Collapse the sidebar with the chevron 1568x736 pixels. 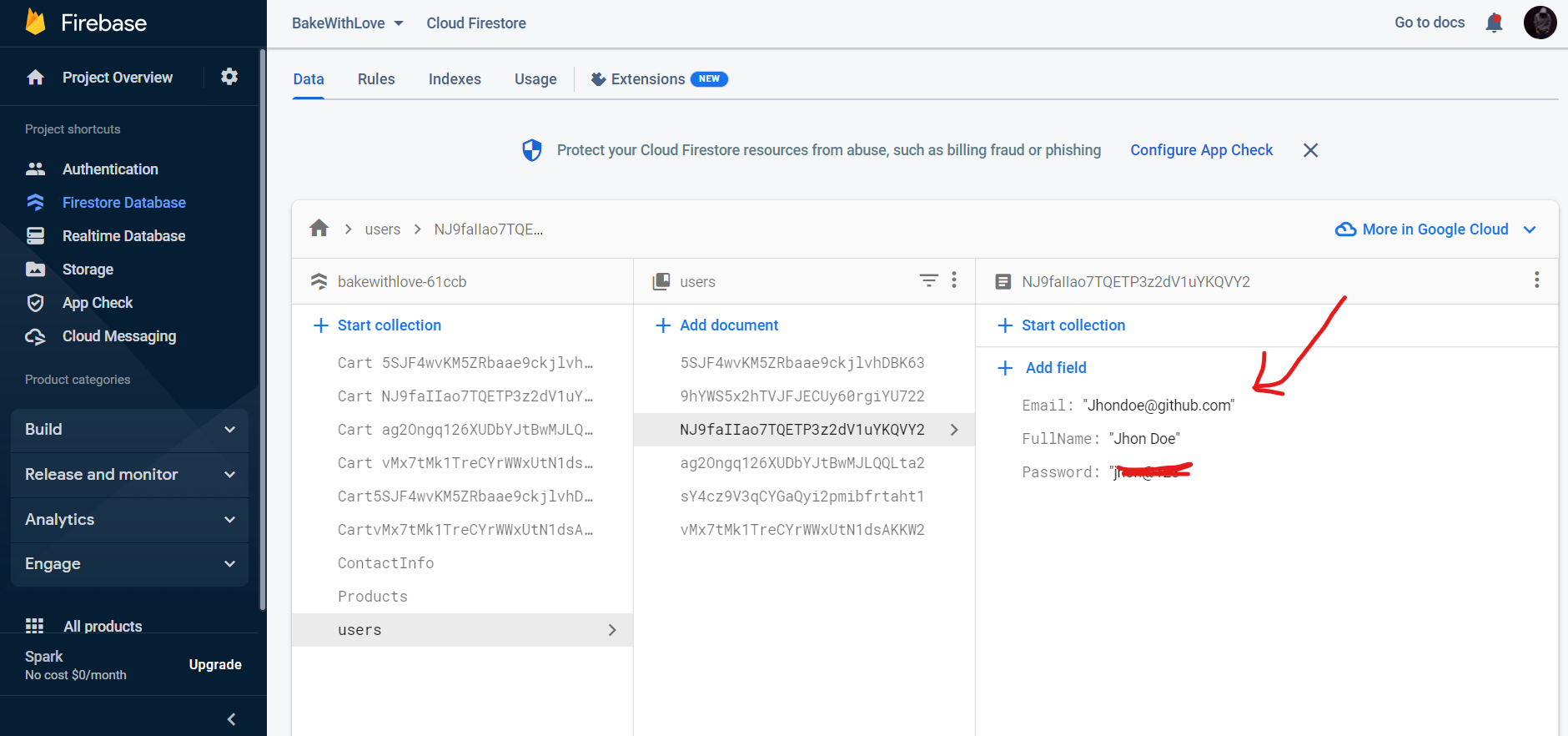231,718
